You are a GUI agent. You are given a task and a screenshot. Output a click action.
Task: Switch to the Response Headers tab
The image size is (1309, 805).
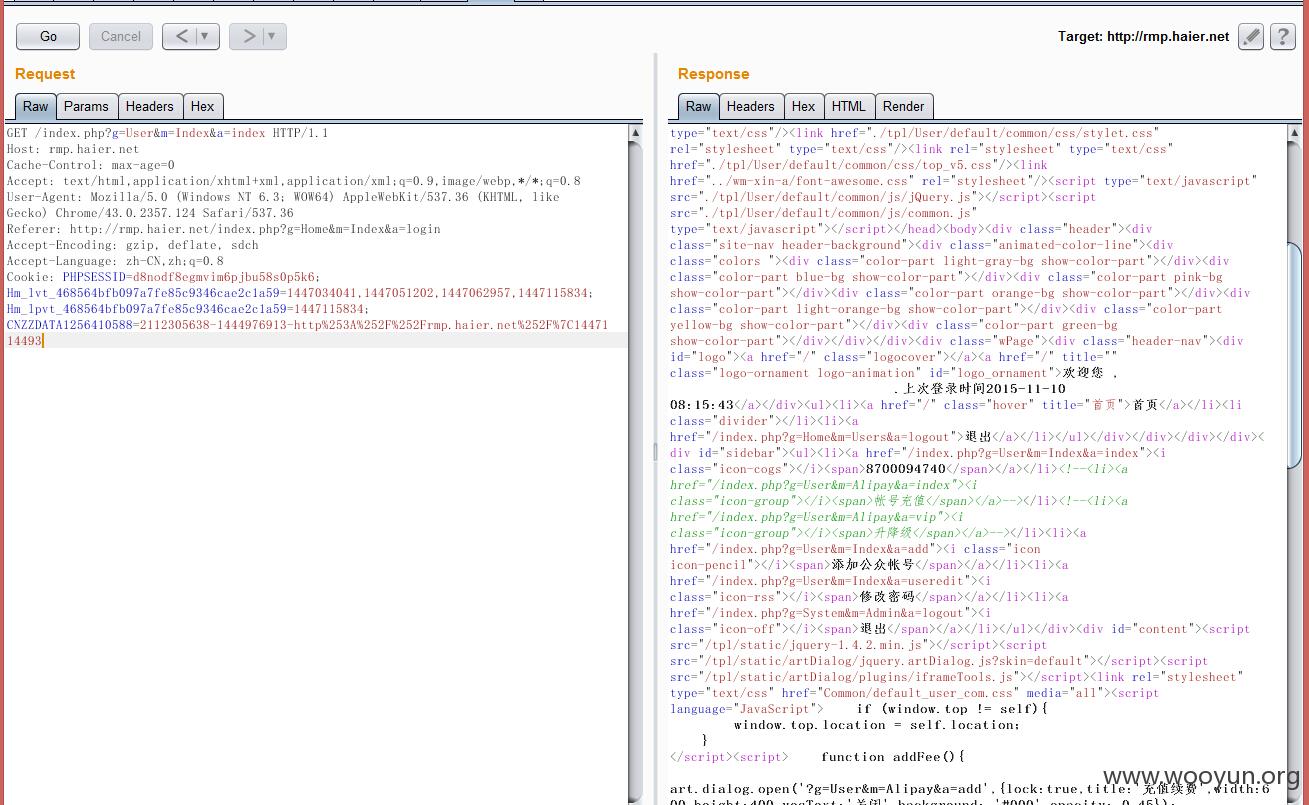click(750, 106)
